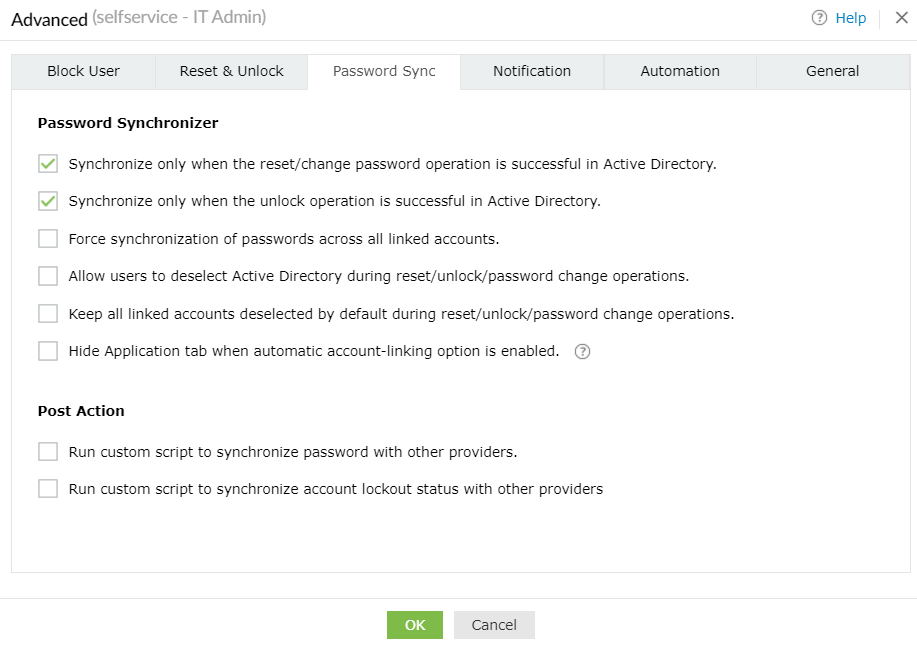The image size is (917, 646).
Task: Enable Hide Application tab option
Action: [x=48, y=351]
